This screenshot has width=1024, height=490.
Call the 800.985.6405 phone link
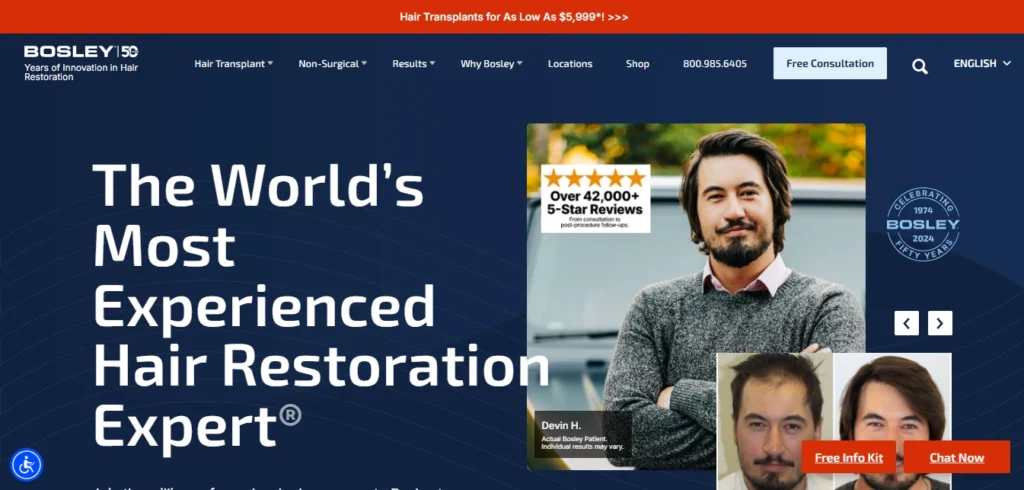[x=714, y=64]
